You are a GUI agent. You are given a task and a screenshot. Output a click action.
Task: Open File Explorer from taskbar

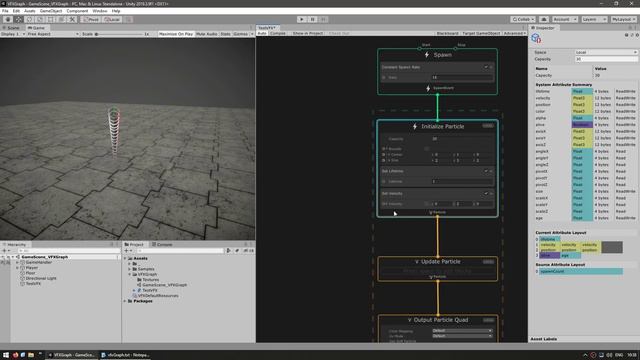pyautogui.click(x=31, y=355)
